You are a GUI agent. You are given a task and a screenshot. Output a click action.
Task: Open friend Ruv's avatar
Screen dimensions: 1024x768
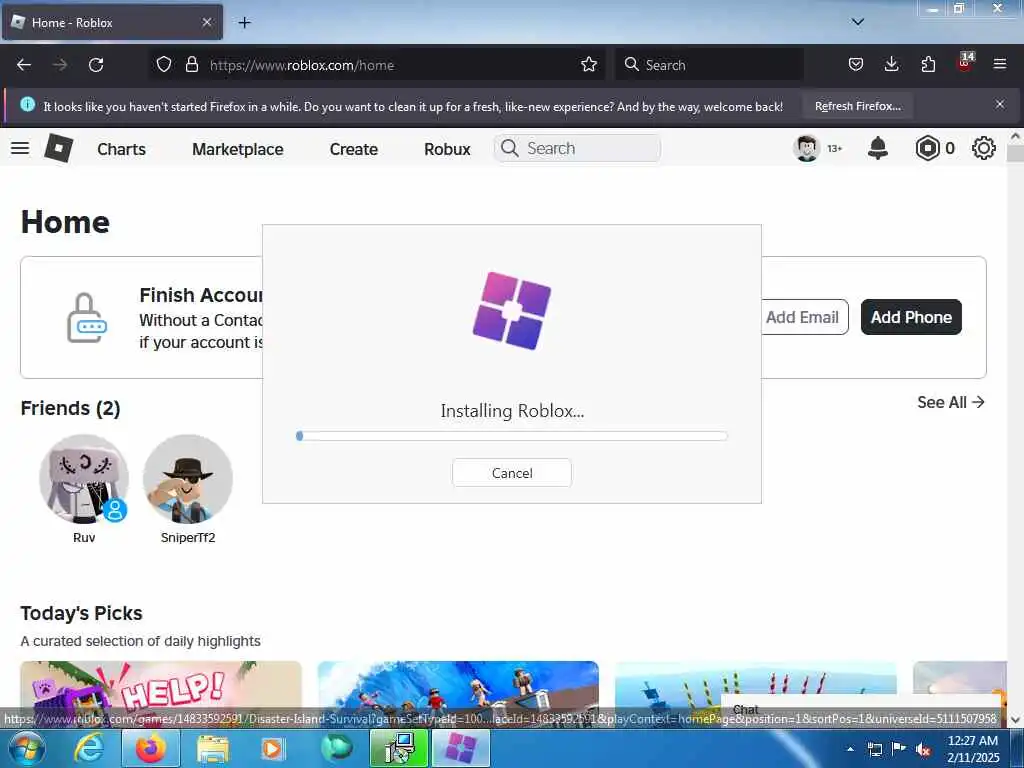pos(84,479)
